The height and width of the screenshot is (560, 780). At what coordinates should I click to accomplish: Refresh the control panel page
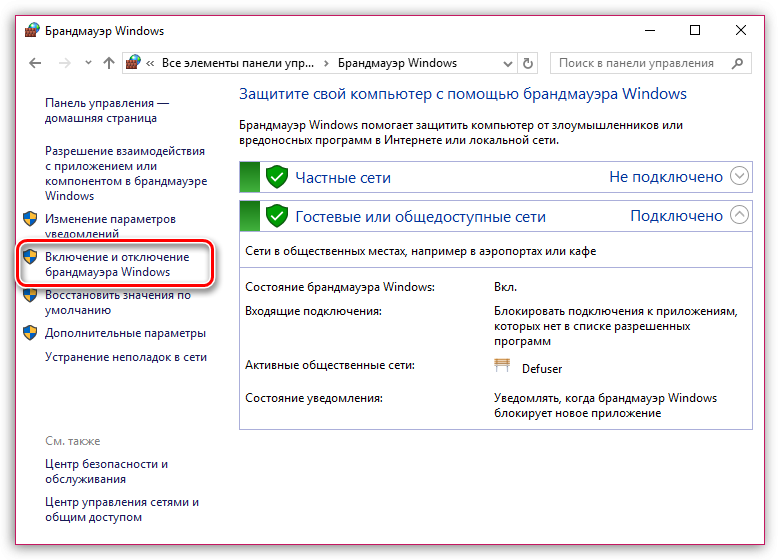click(x=528, y=63)
